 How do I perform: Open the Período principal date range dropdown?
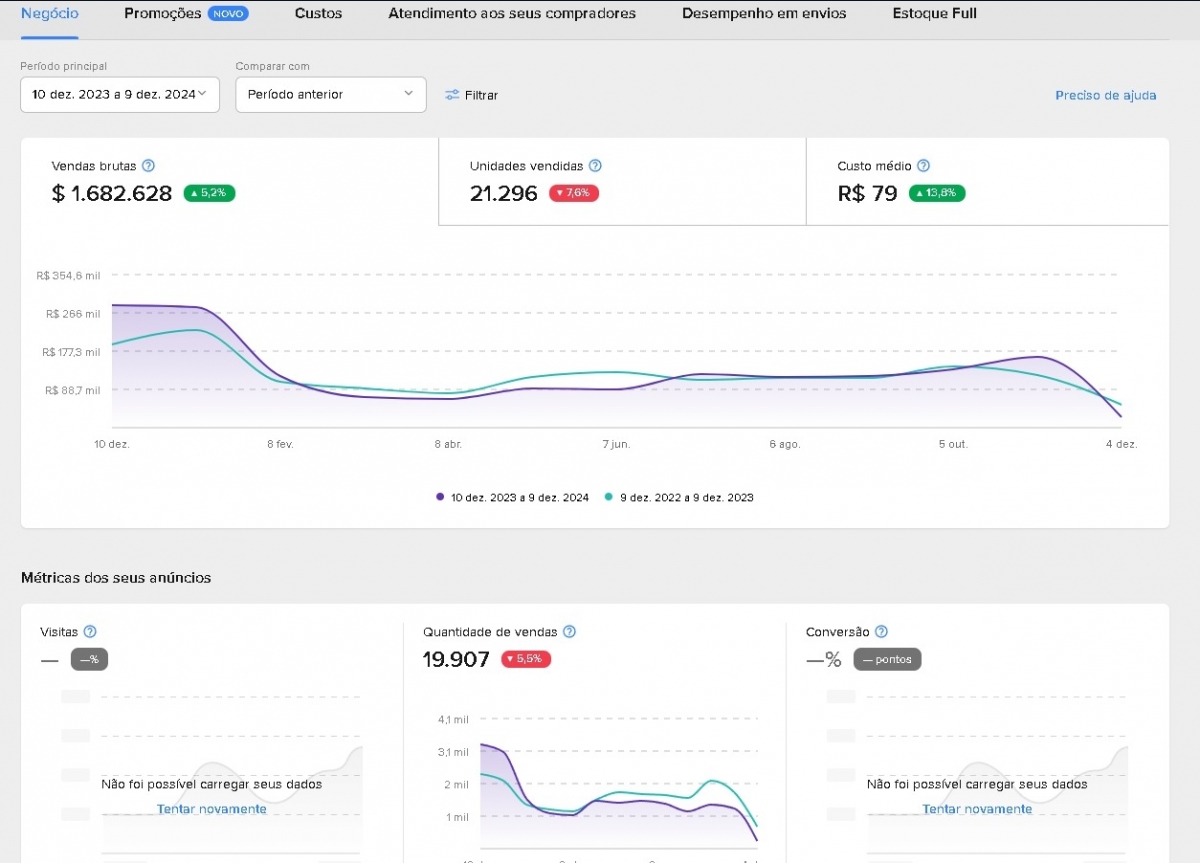[x=120, y=94]
